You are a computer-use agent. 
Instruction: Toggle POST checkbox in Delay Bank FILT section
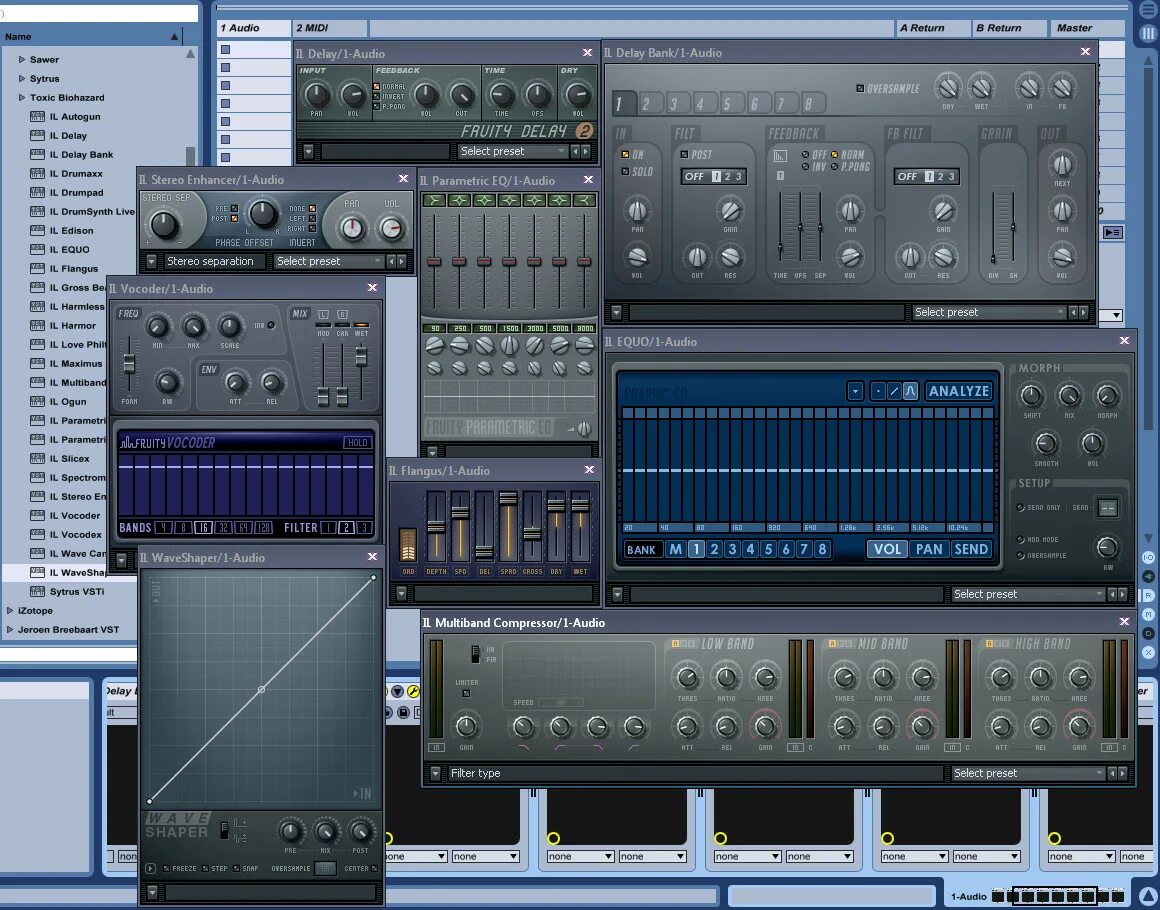tap(684, 155)
